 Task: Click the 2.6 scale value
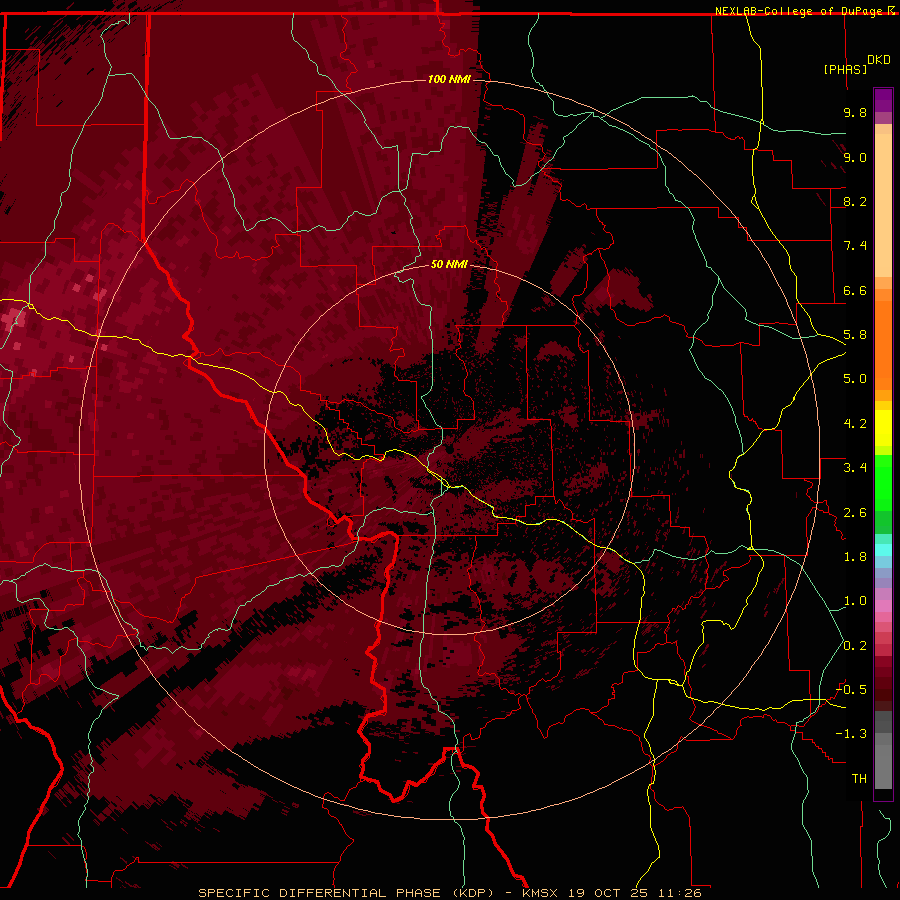[x=855, y=513]
